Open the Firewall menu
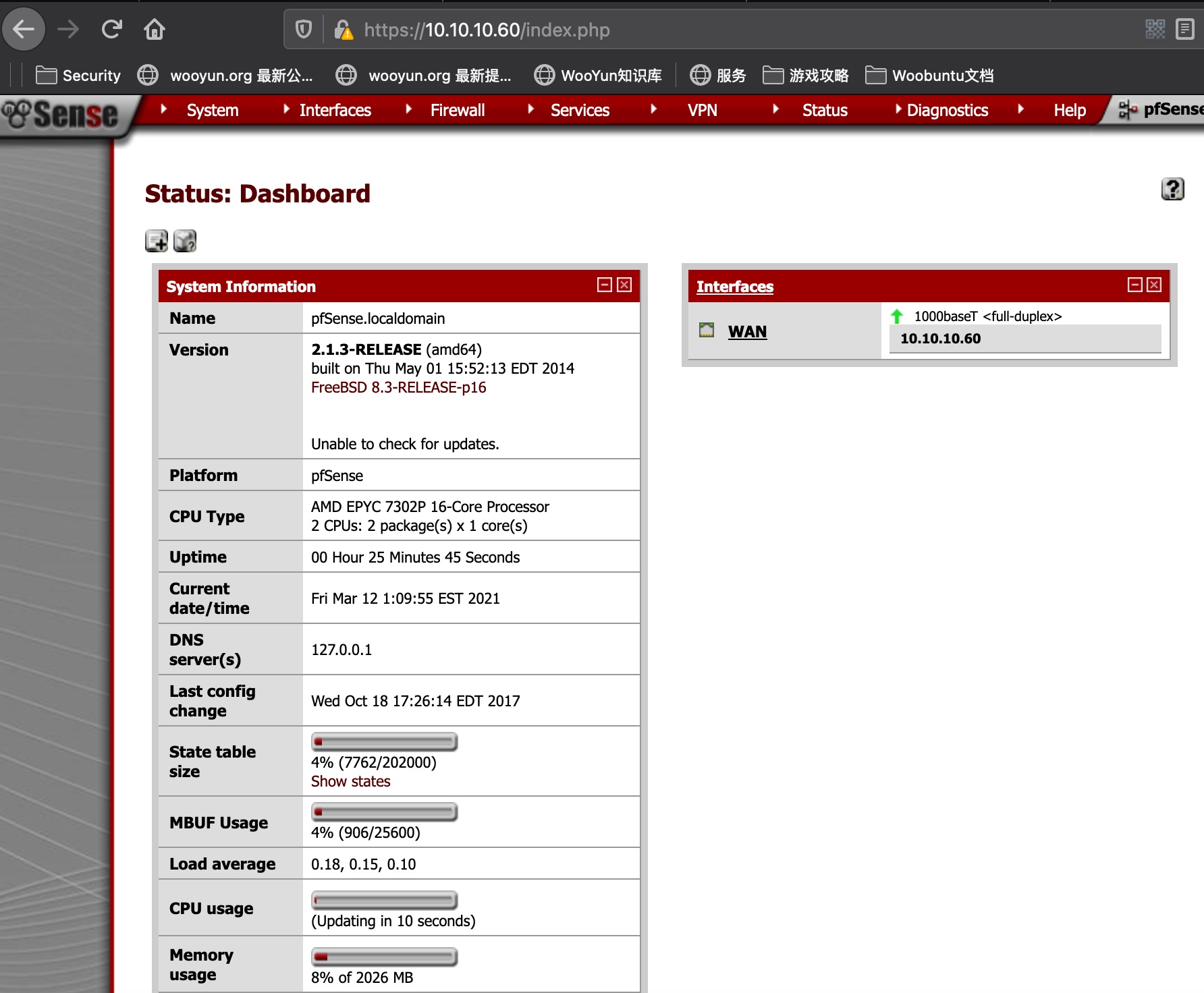This screenshot has width=1204, height=993. 458,110
